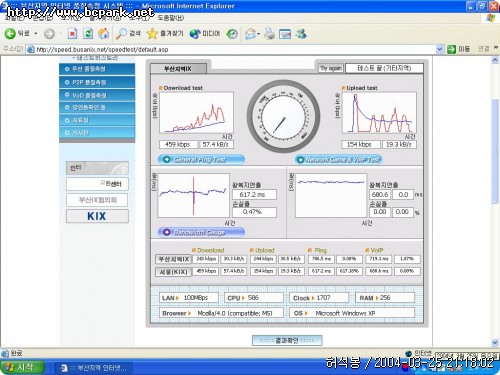
Task: Select the Clock 1707 info box
Action: (x=319, y=298)
